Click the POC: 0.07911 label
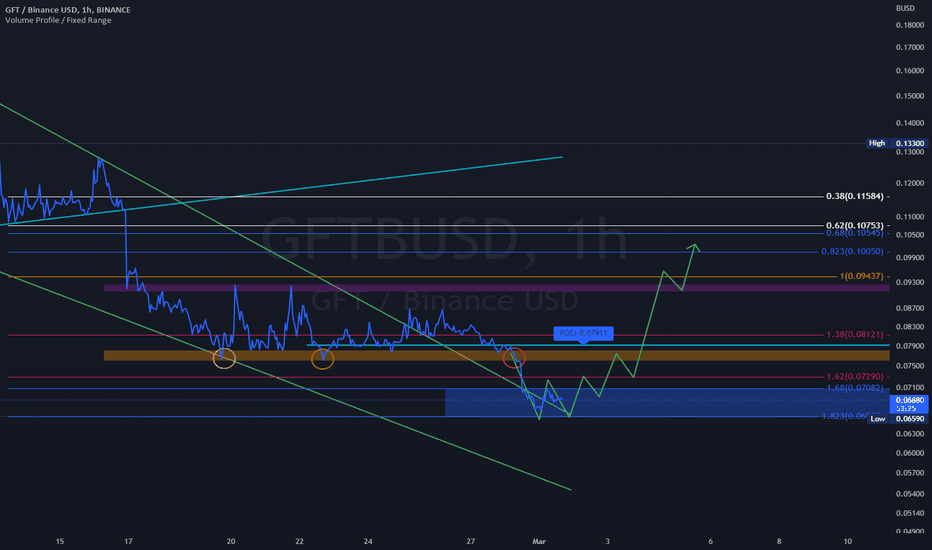The image size is (932, 550). [x=583, y=333]
